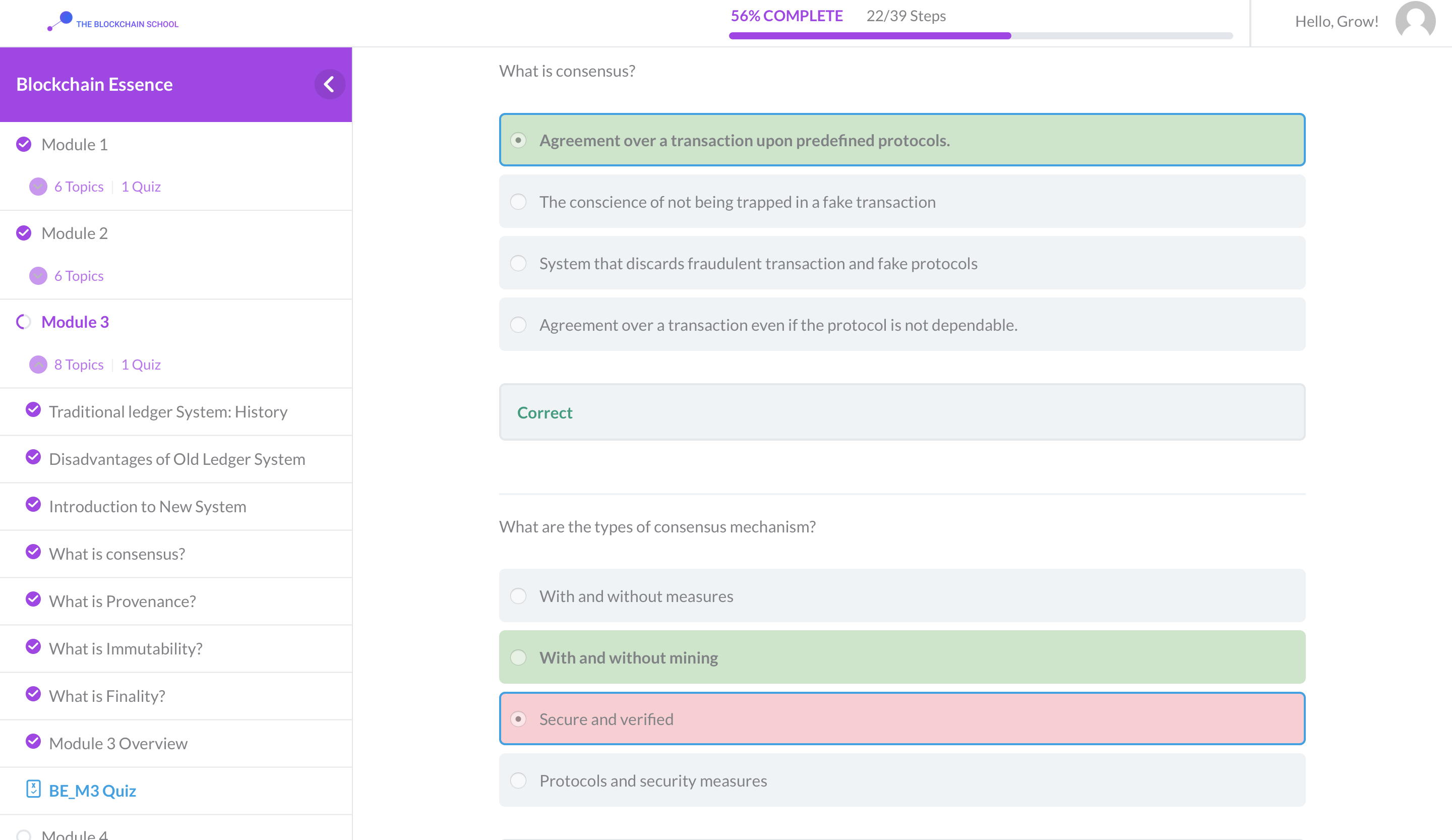The height and width of the screenshot is (840, 1452).
Task: Open the BE_M3 Quiz link
Action: 92,791
